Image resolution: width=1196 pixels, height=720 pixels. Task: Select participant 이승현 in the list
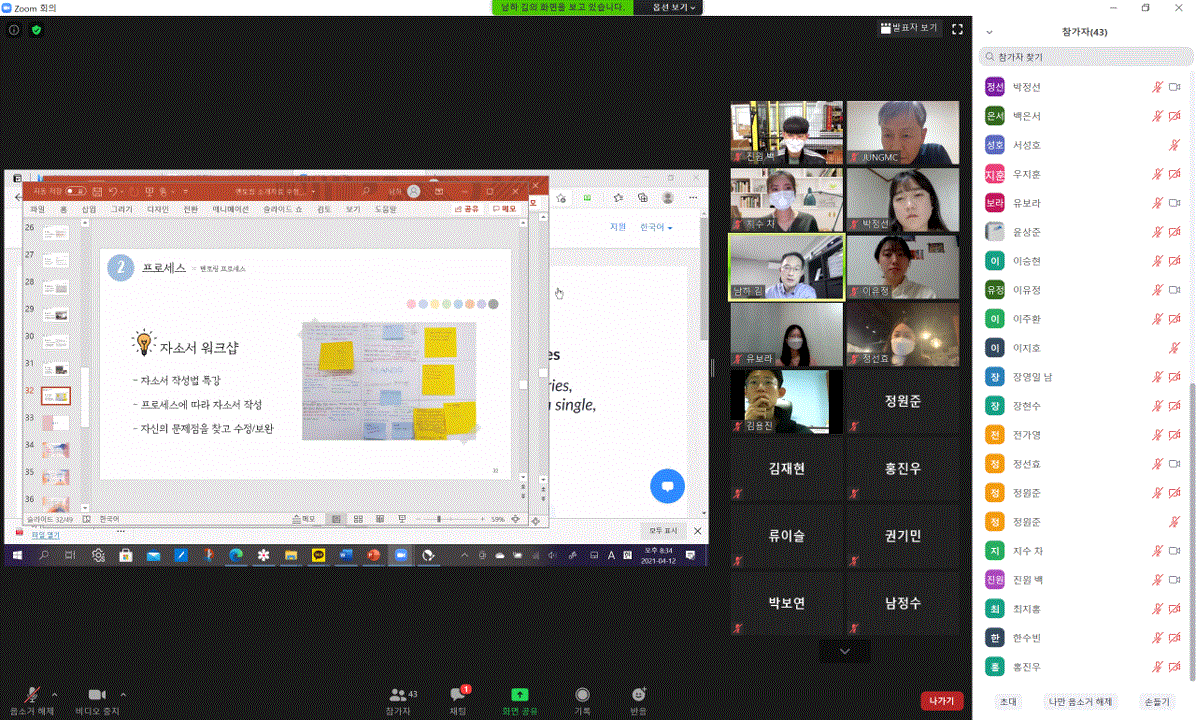click(1084, 261)
